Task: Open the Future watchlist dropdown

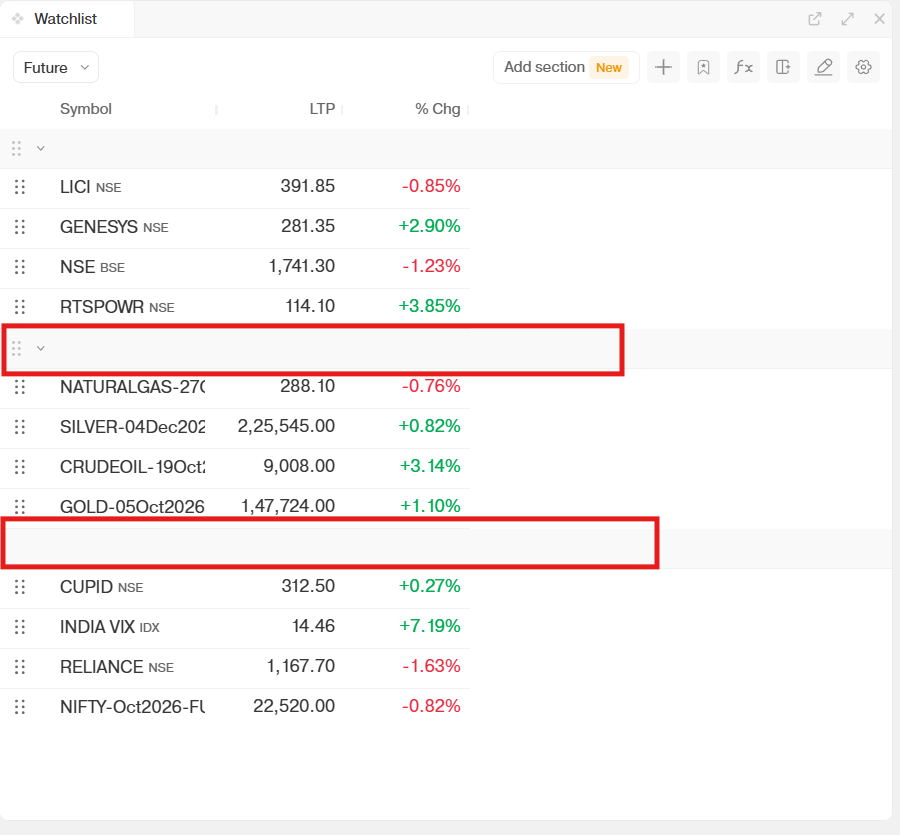Action: (x=56, y=67)
